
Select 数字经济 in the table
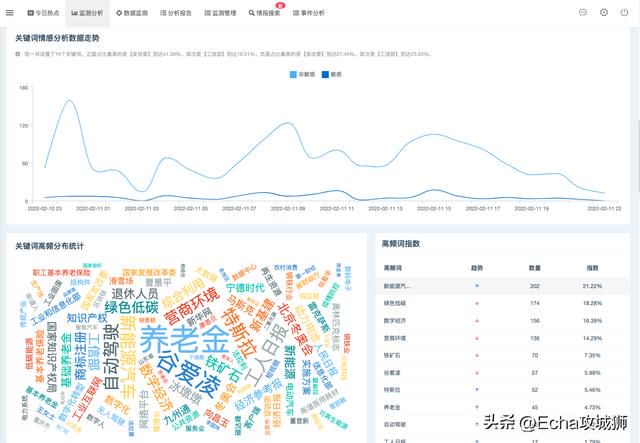tap(395, 321)
